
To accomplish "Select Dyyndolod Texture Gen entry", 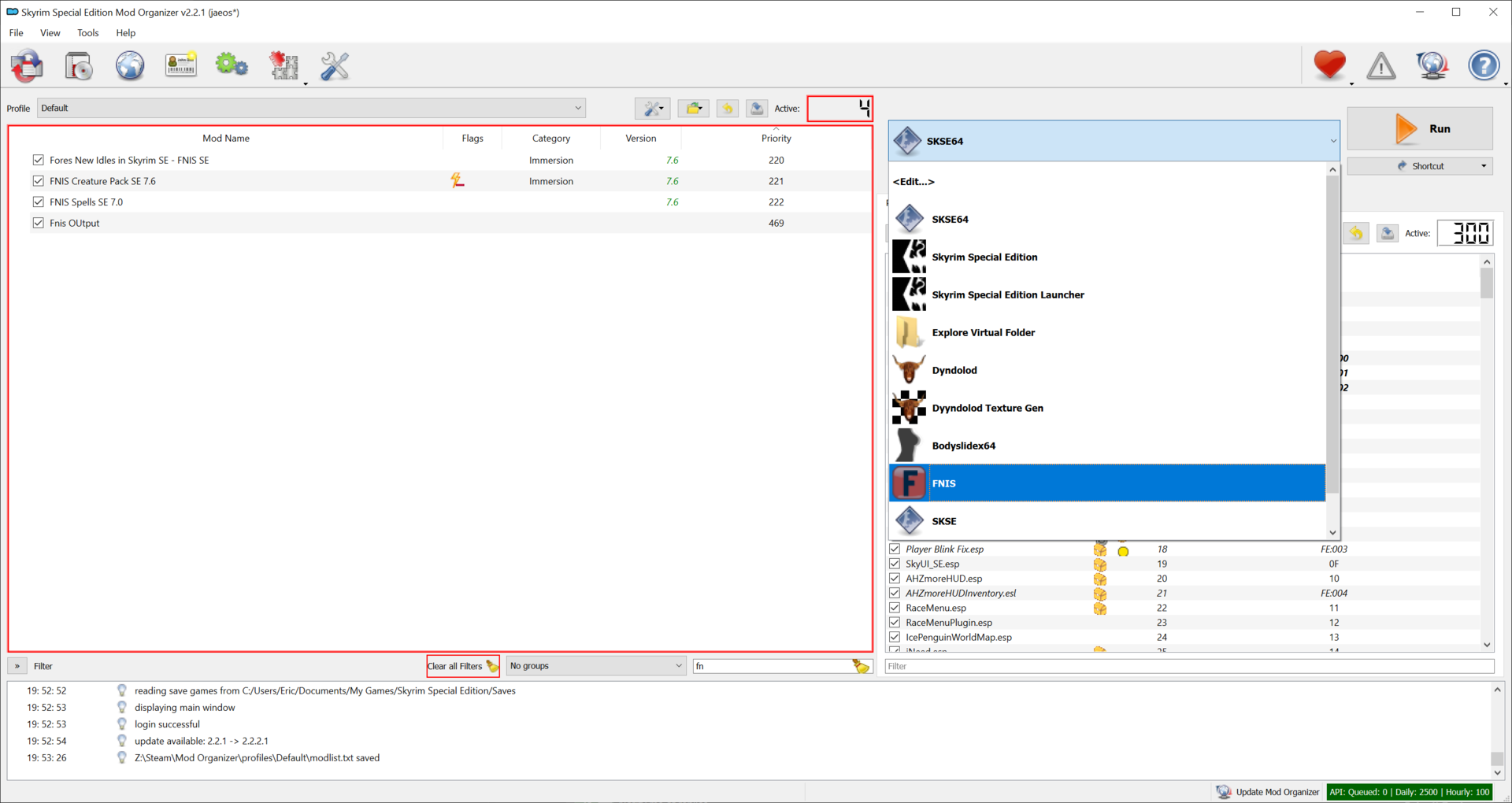I will (x=1107, y=408).
